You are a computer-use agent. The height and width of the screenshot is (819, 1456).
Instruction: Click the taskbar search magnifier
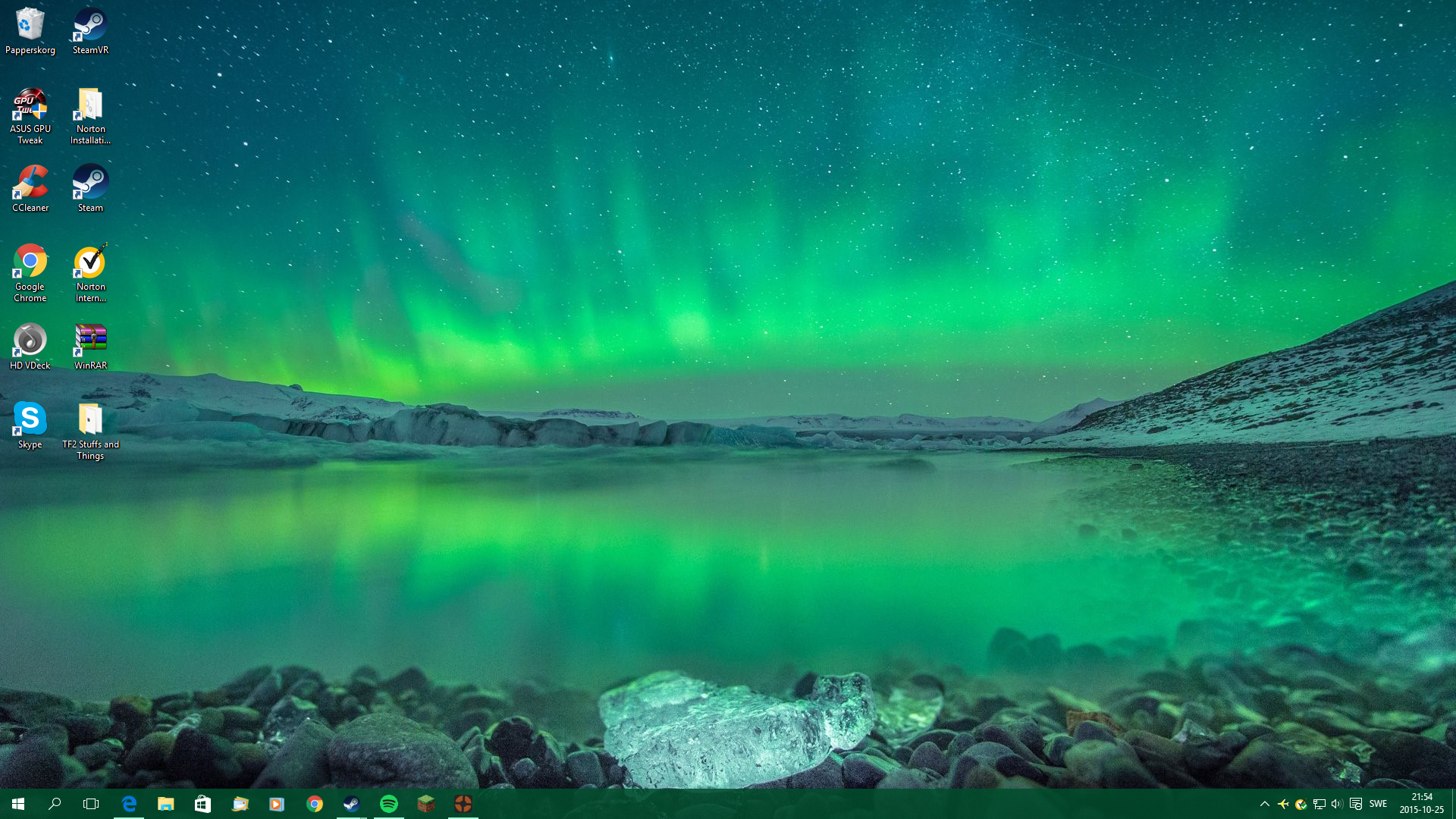coord(55,804)
